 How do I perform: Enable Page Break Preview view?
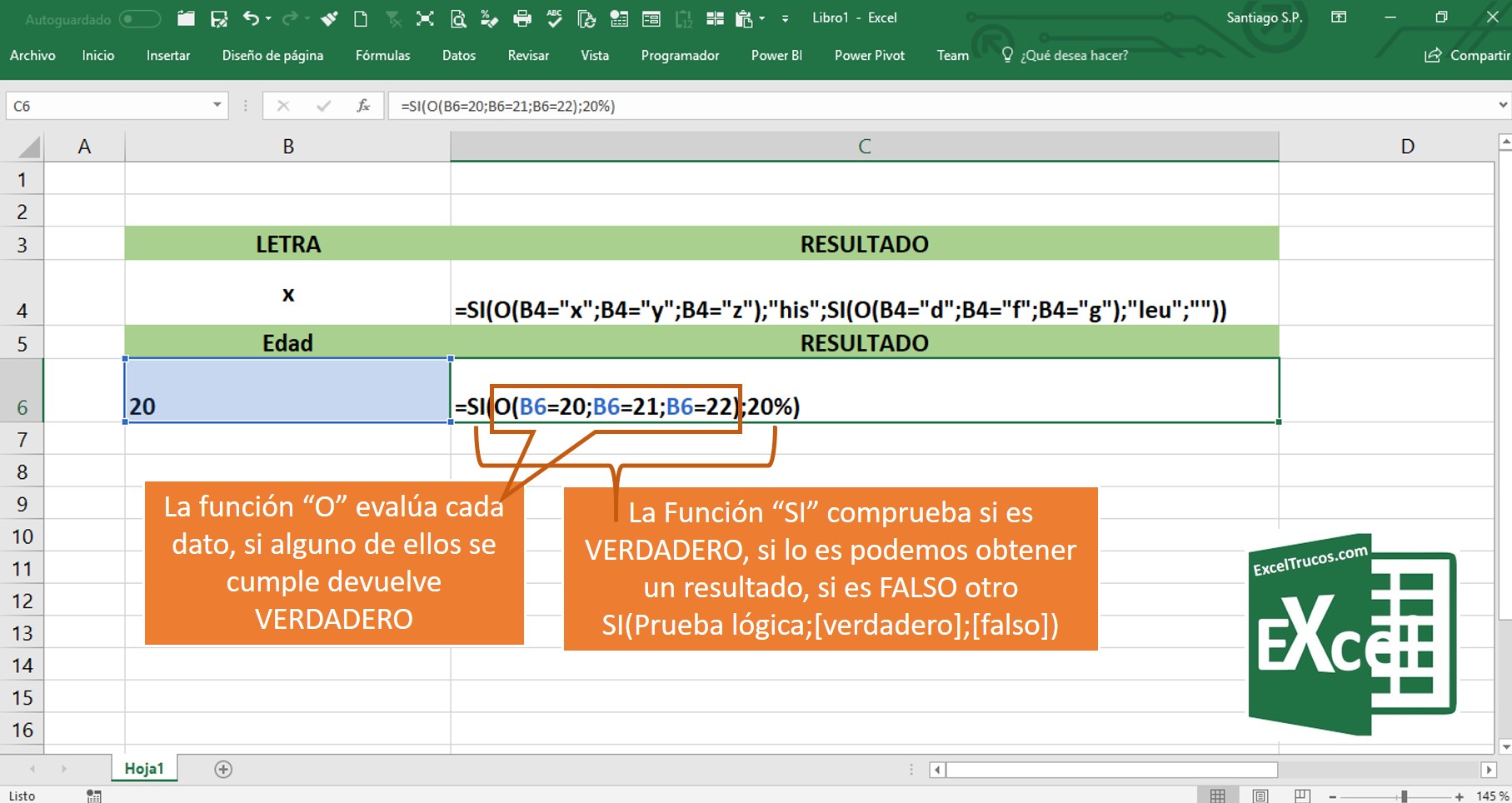1303,794
